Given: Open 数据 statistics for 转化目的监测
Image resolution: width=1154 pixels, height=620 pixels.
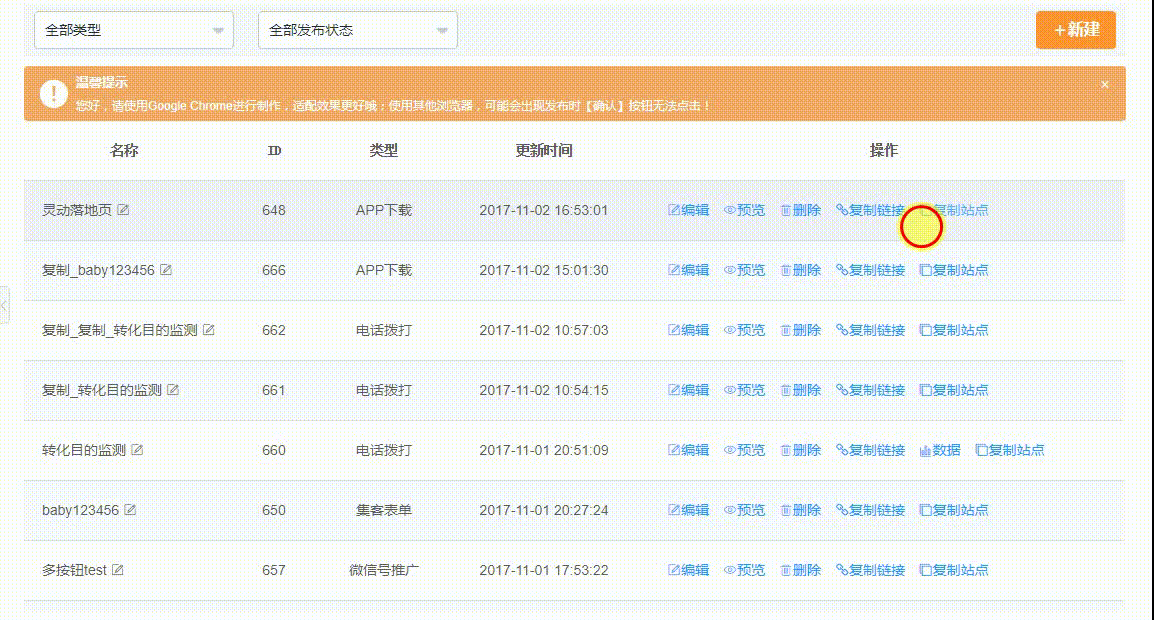Looking at the screenshot, I should coord(940,450).
